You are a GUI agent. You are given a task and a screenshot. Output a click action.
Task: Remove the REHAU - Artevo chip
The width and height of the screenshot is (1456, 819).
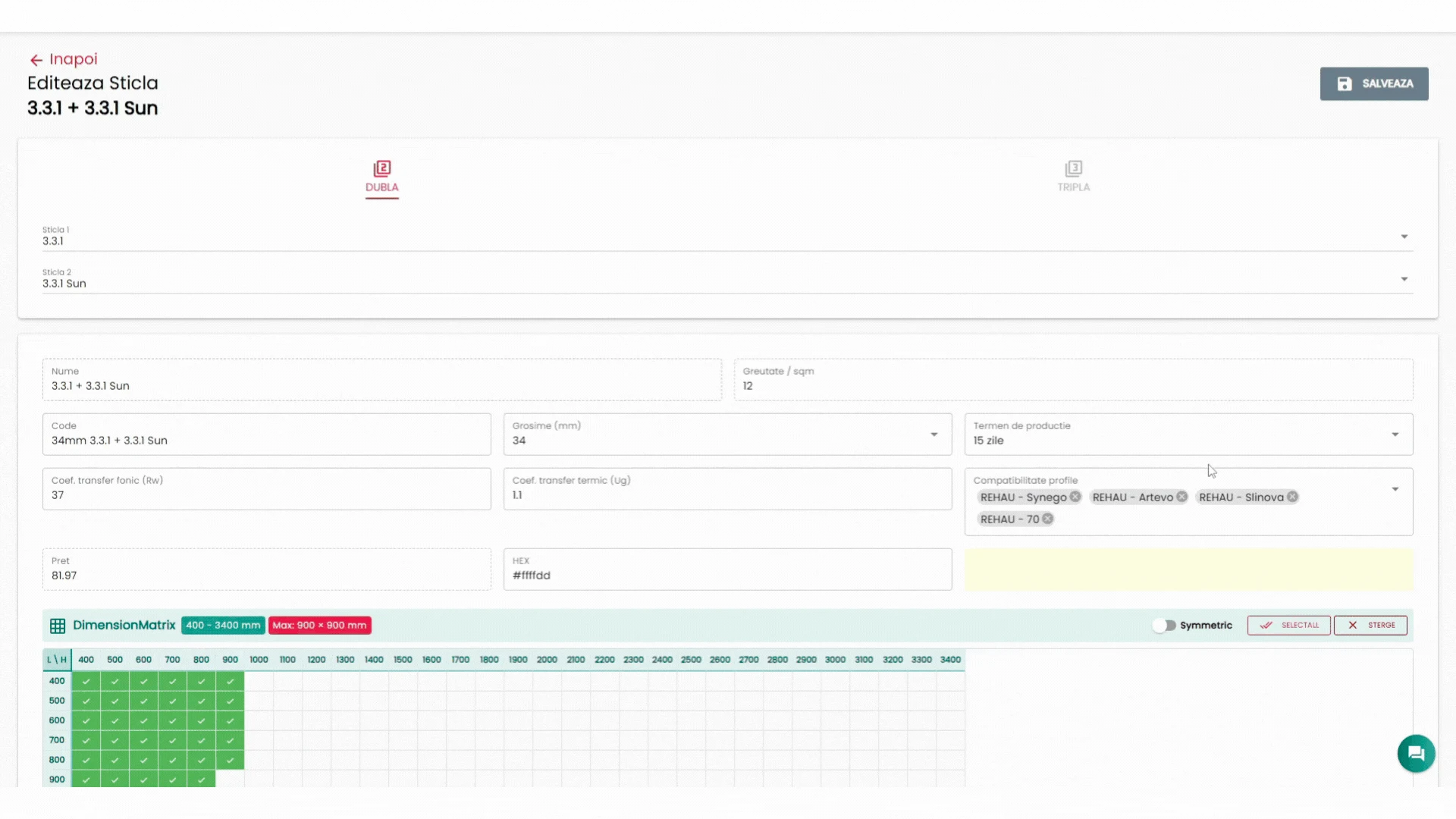1181,497
